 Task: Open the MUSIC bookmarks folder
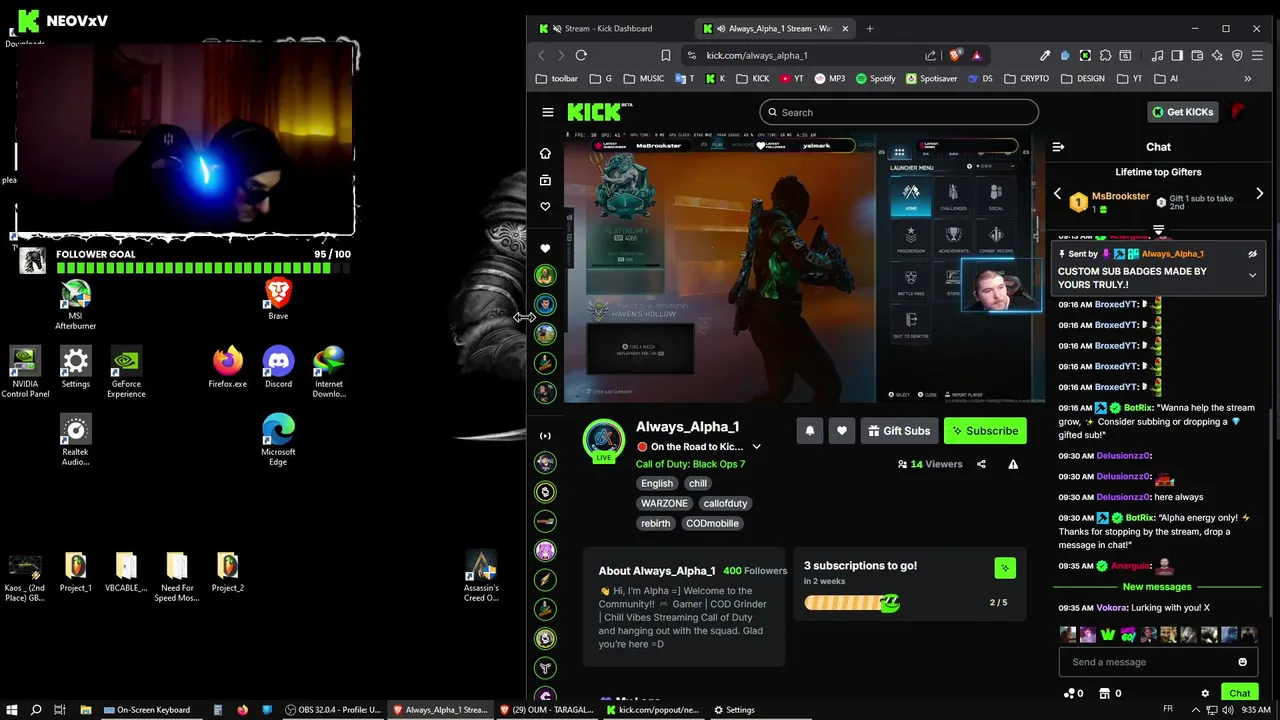(643, 78)
